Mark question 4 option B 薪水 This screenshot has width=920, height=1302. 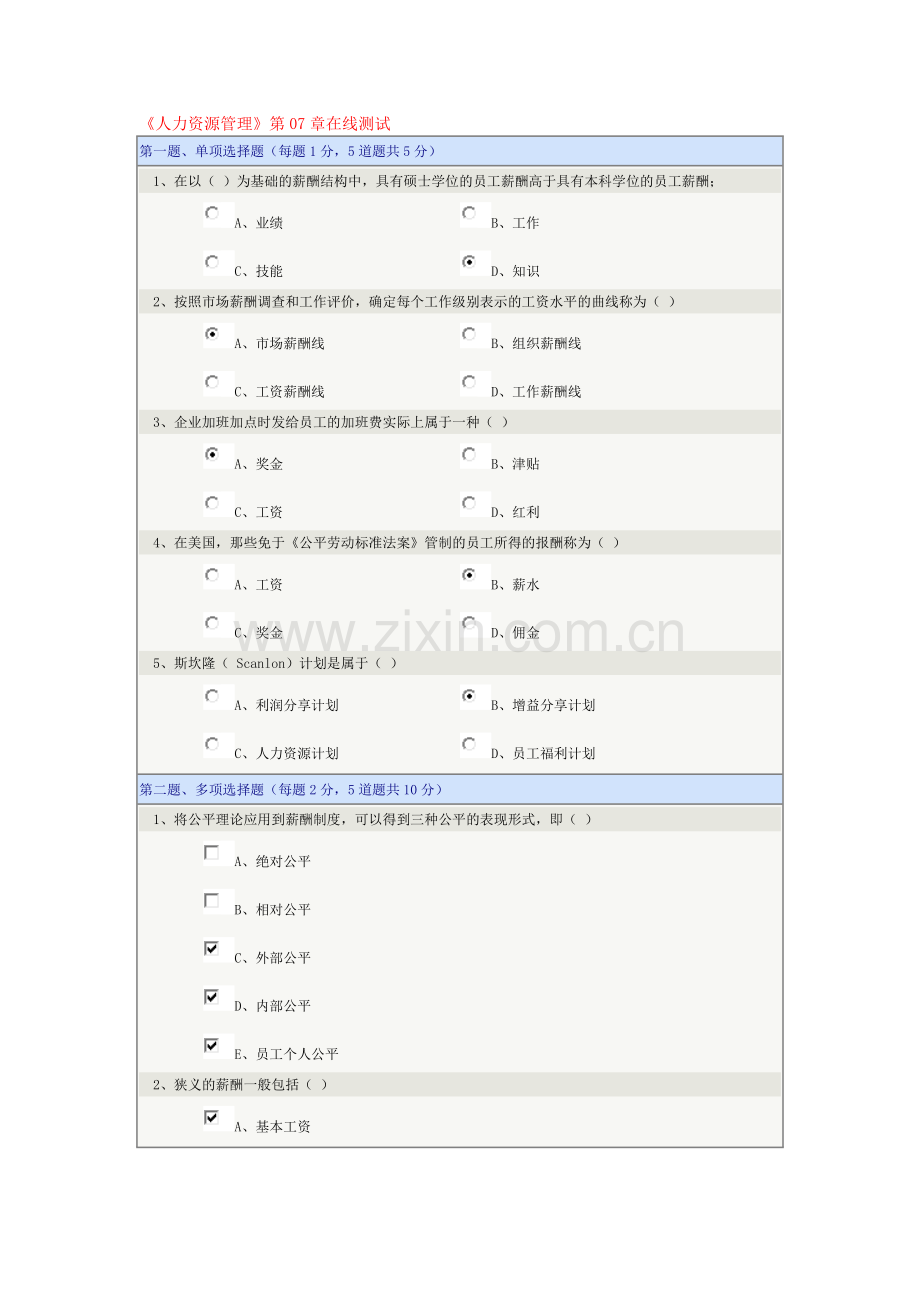coord(469,575)
